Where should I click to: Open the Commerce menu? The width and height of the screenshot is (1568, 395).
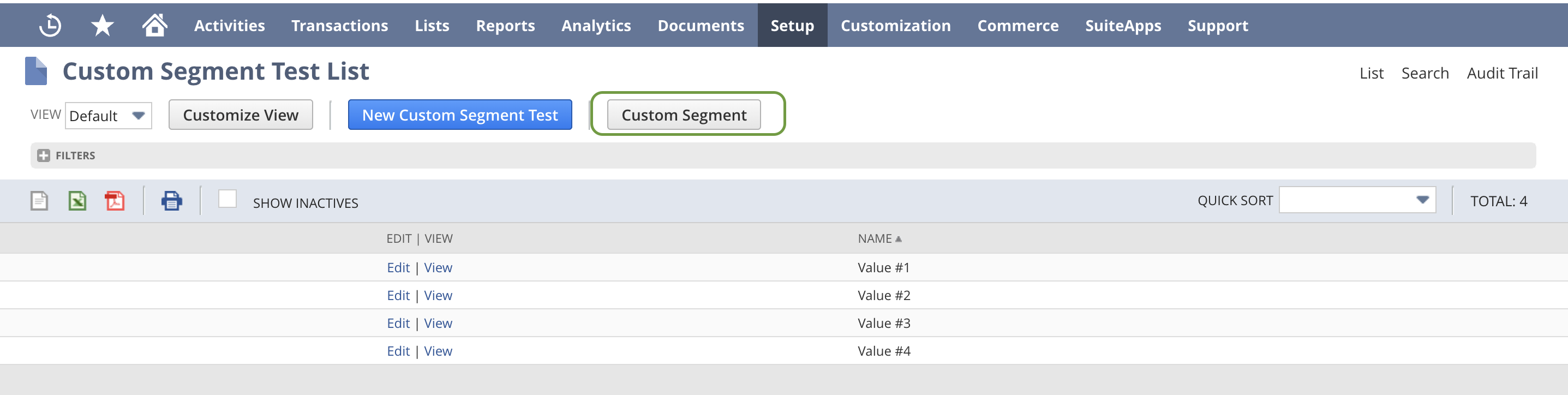click(x=1018, y=26)
